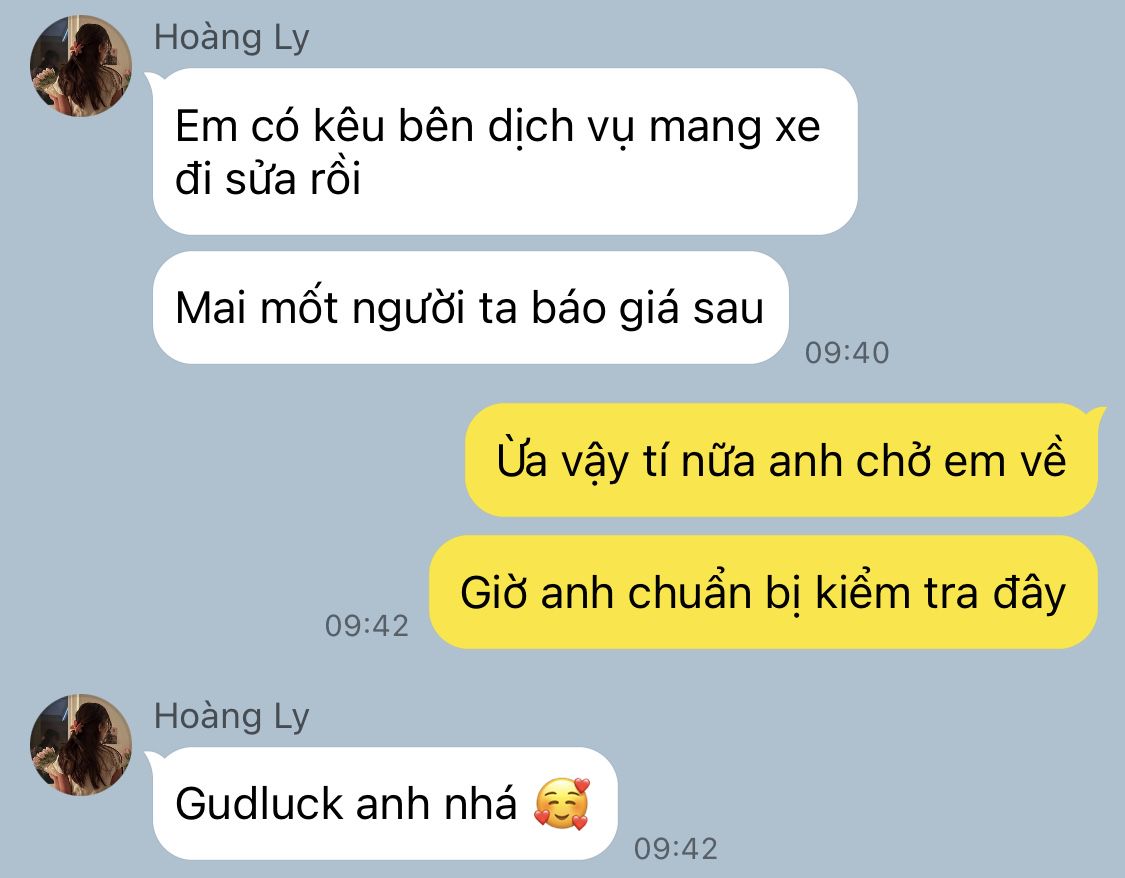The height and width of the screenshot is (878, 1125).
Task: Click the 09:40 timestamp
Action: [x=847, y=352]
